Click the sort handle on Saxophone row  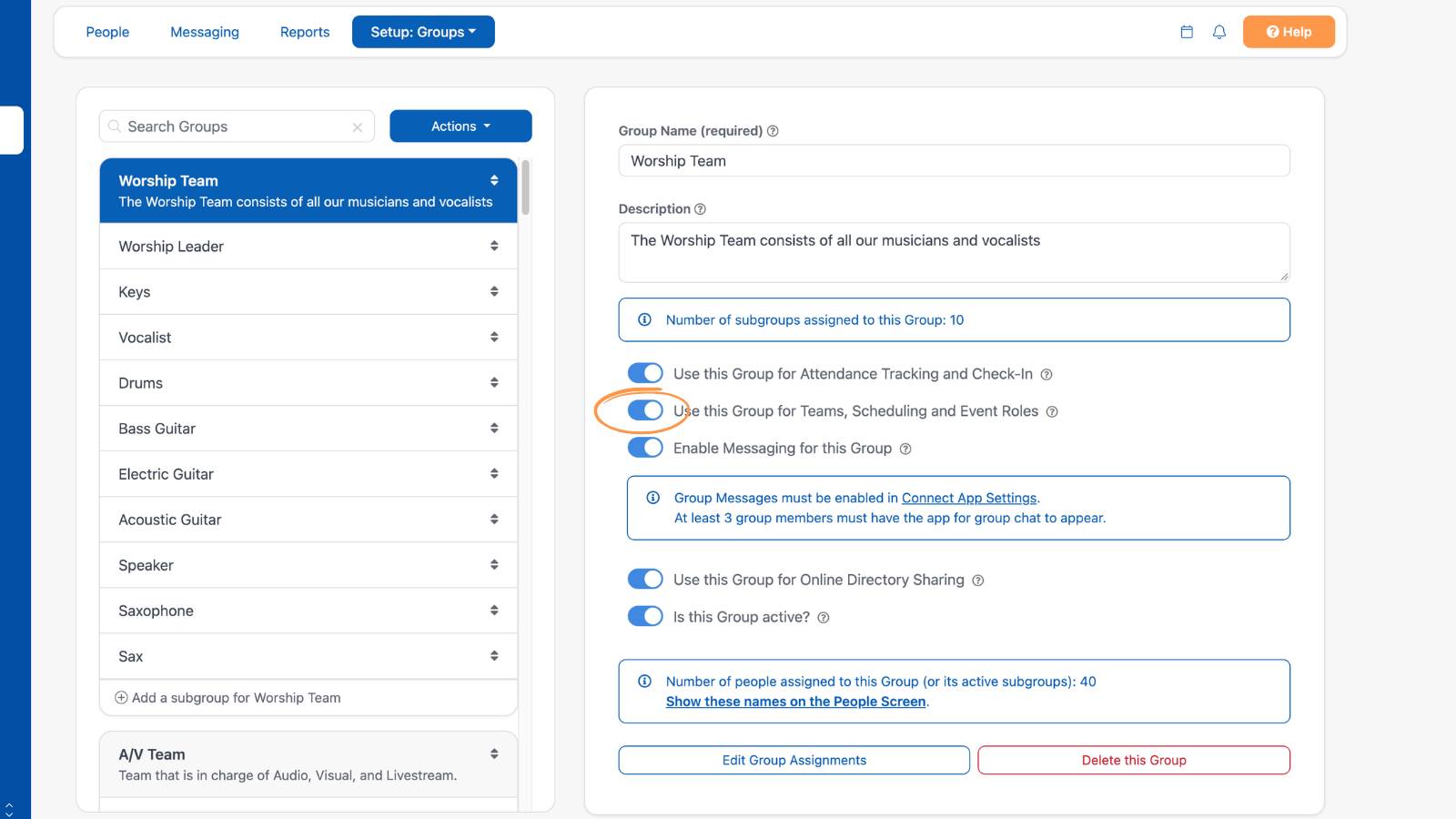494,611
